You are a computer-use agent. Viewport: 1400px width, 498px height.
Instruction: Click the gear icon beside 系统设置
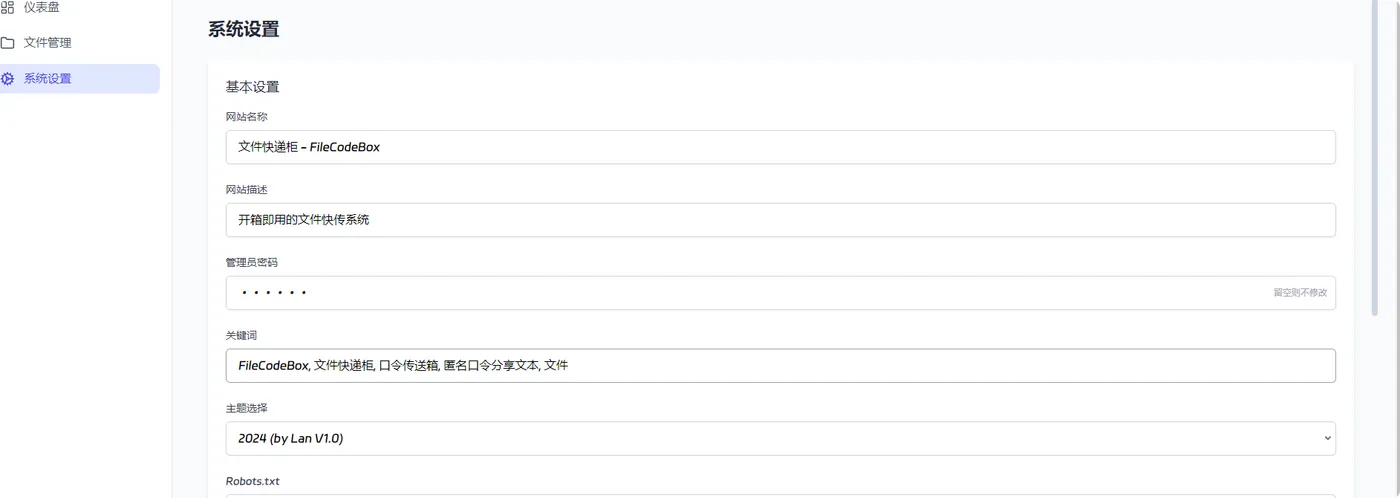(x=7, y=79)
